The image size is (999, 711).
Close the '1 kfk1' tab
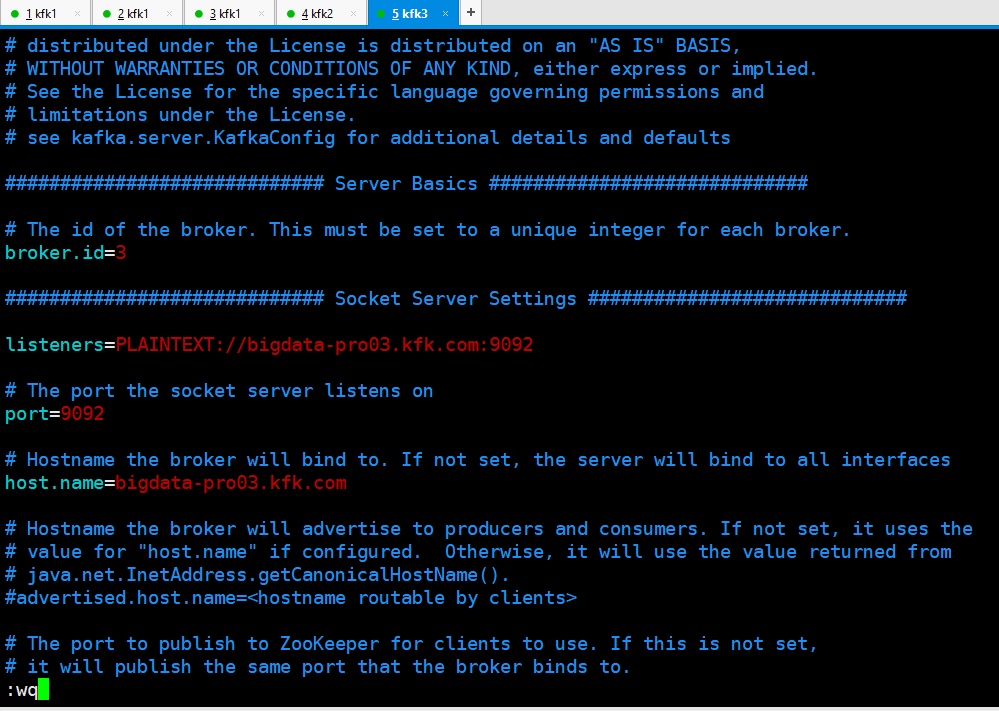pos(78,13)
